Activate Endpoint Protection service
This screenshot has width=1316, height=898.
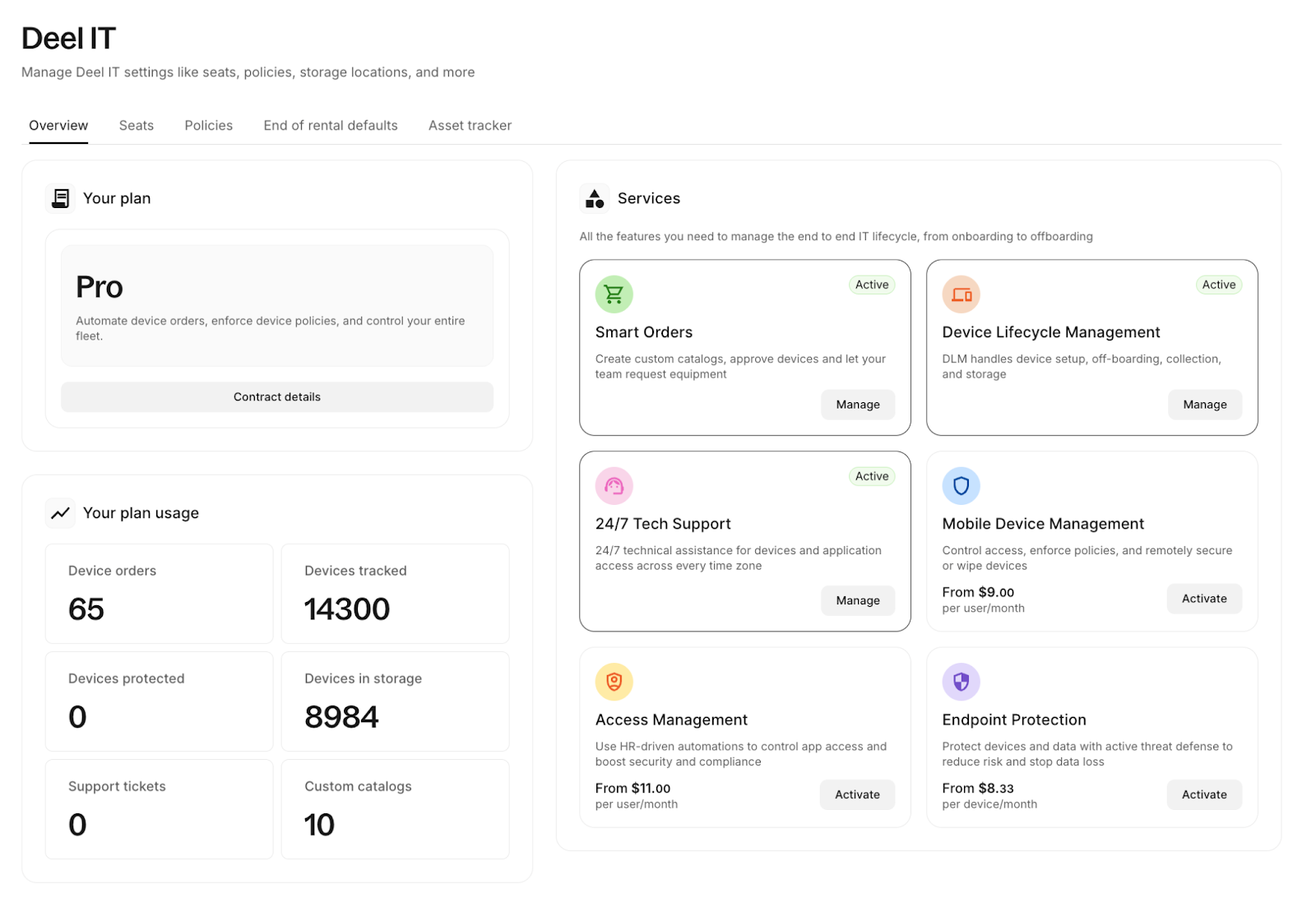click(x=1203, y=794)
